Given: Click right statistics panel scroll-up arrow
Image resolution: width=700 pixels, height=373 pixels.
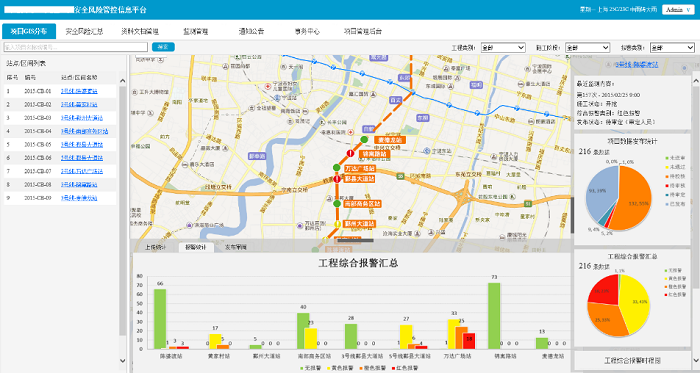Looking at the screenshot, I should [x=696, y=81].
